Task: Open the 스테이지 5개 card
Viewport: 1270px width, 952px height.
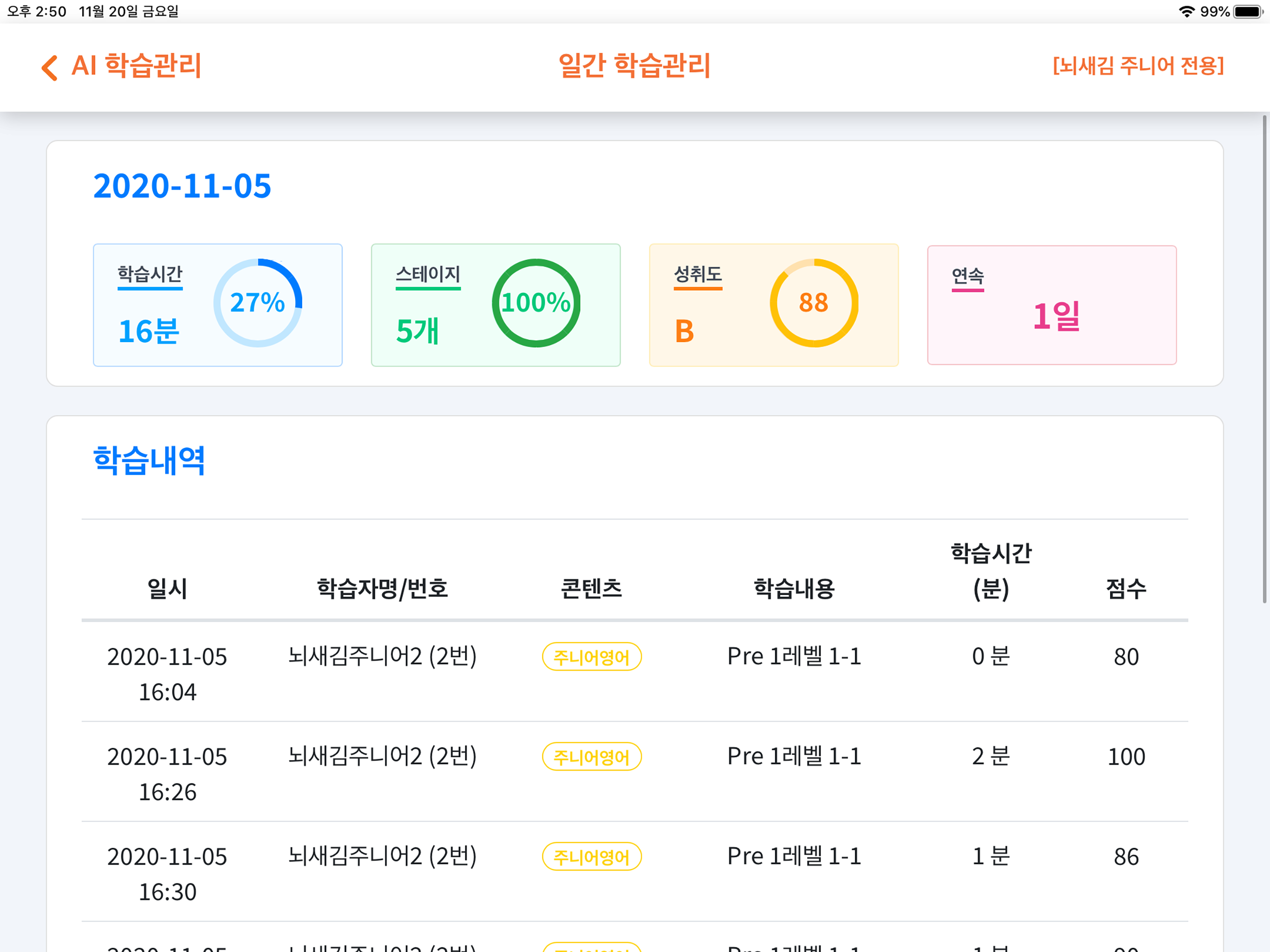Action: (496, 305)
